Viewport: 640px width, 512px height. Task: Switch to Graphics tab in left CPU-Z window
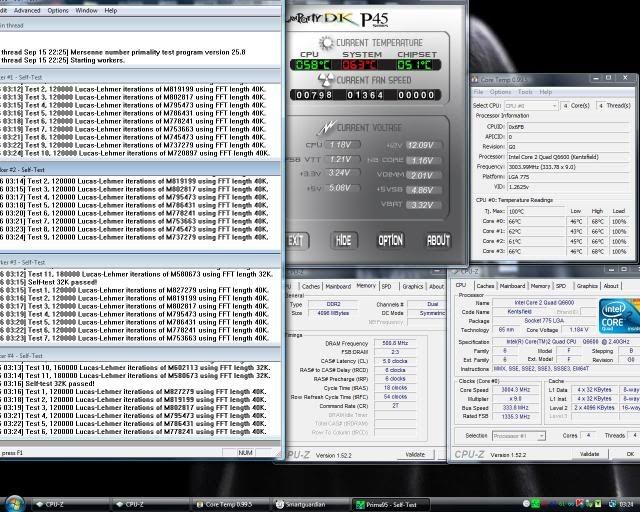(413, 287)
